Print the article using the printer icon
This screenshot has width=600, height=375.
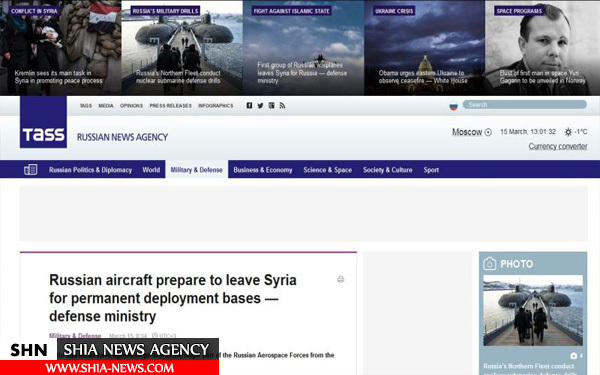pos(341,279)
